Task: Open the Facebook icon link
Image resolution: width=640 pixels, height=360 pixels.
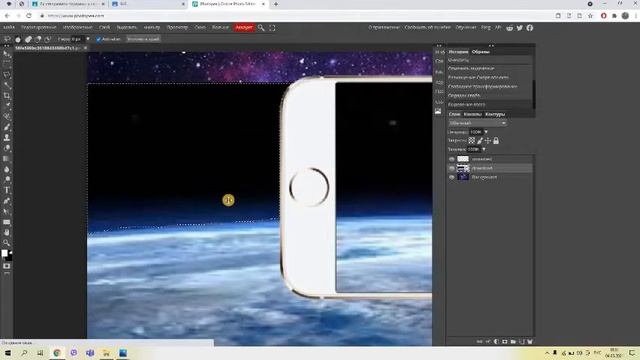Action: point(530,28)
